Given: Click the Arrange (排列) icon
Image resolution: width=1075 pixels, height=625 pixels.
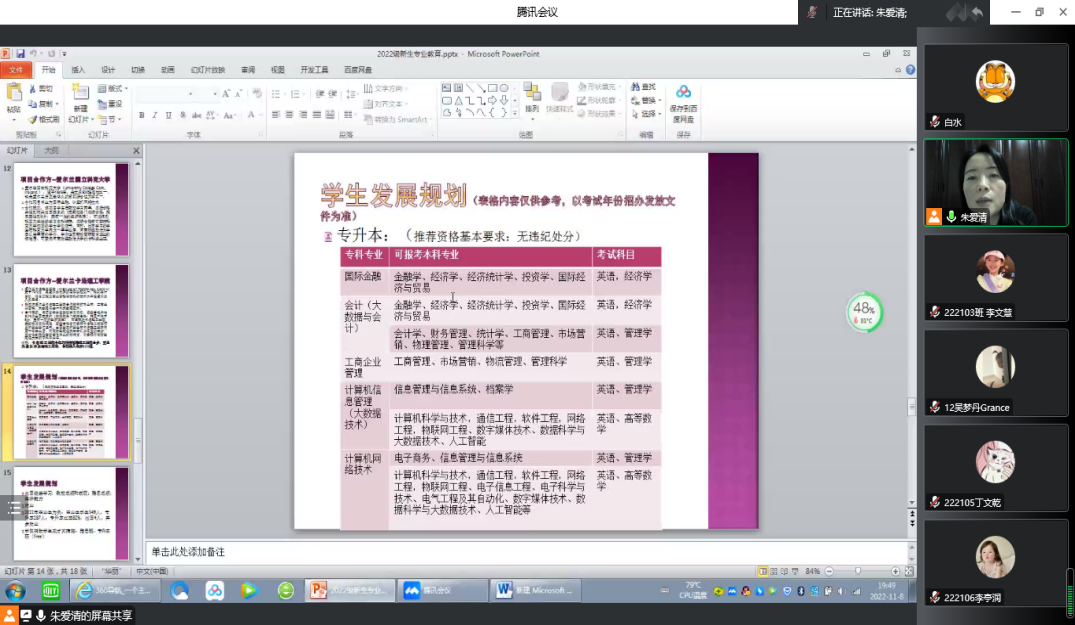Looking at the screenshot, I should [531, 95].
